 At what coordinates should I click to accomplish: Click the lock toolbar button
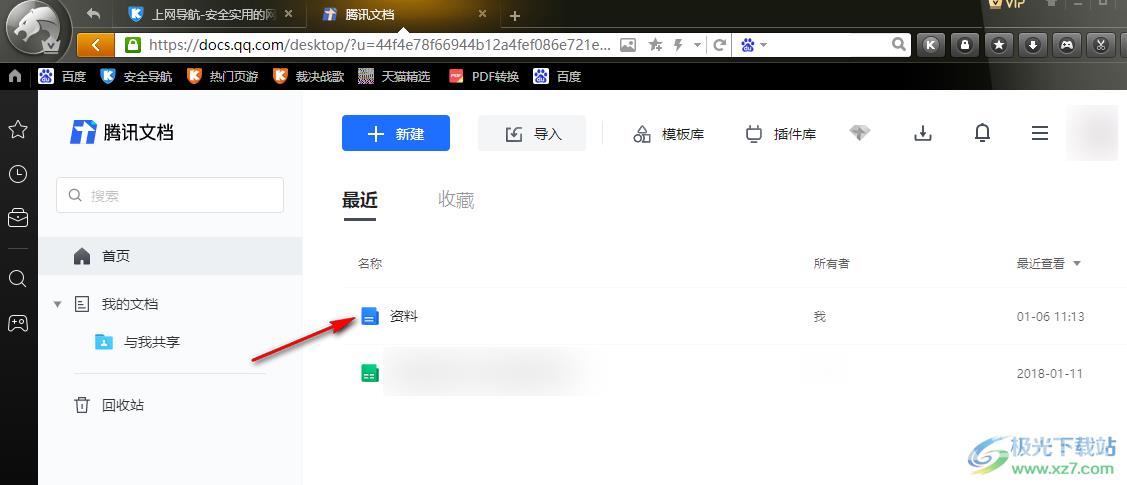965,45
